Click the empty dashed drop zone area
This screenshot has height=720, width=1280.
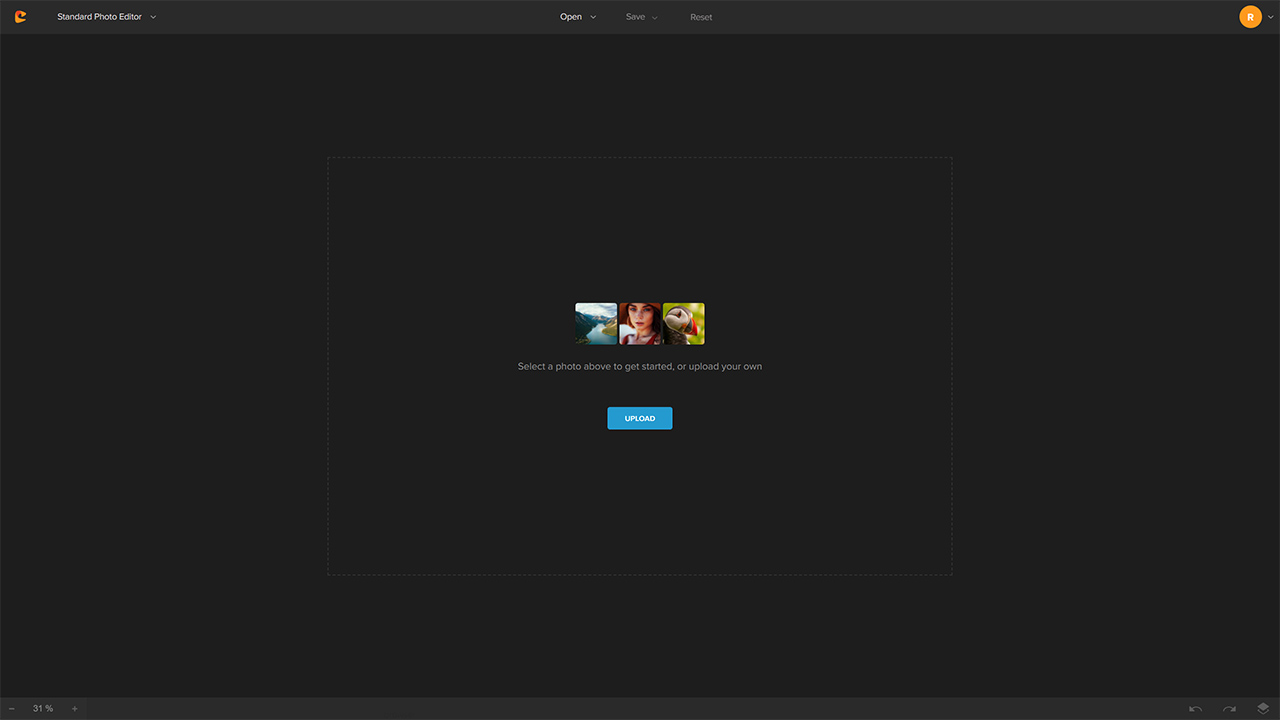(x=640, y=500)
